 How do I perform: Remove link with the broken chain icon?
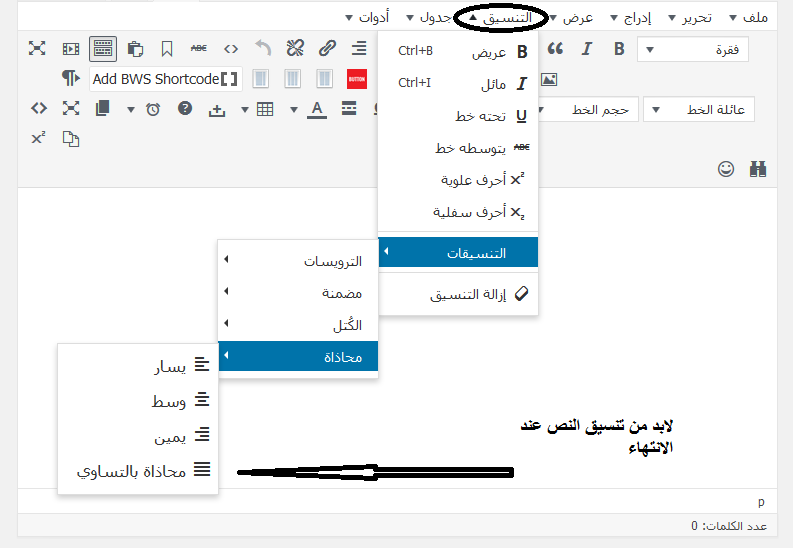(295, 48)
